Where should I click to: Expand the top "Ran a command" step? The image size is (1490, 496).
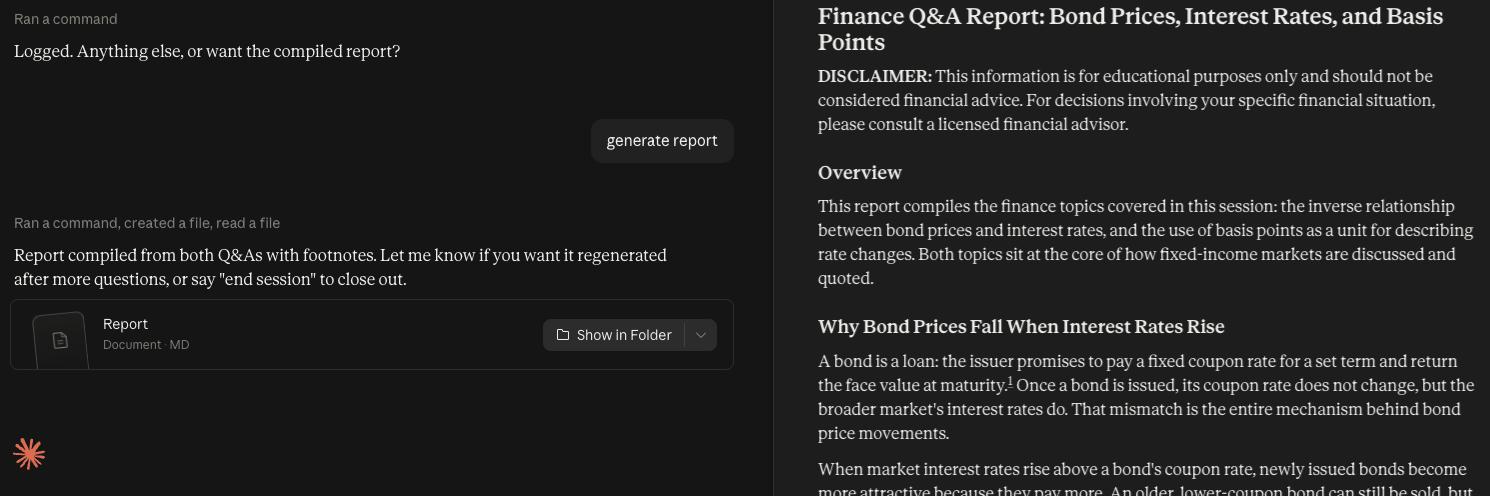coord(65,19)
